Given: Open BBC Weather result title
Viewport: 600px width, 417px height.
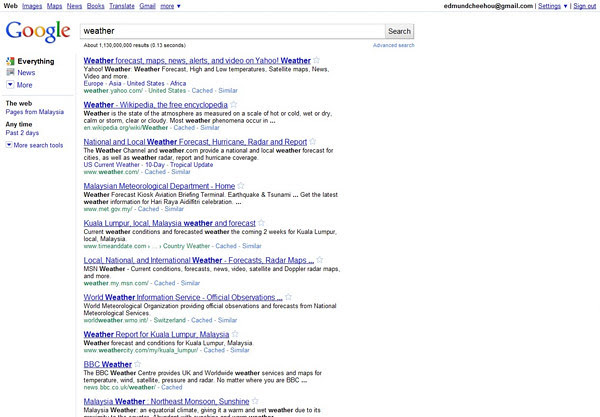Looking at the screenshot, I should coord(108,364).
